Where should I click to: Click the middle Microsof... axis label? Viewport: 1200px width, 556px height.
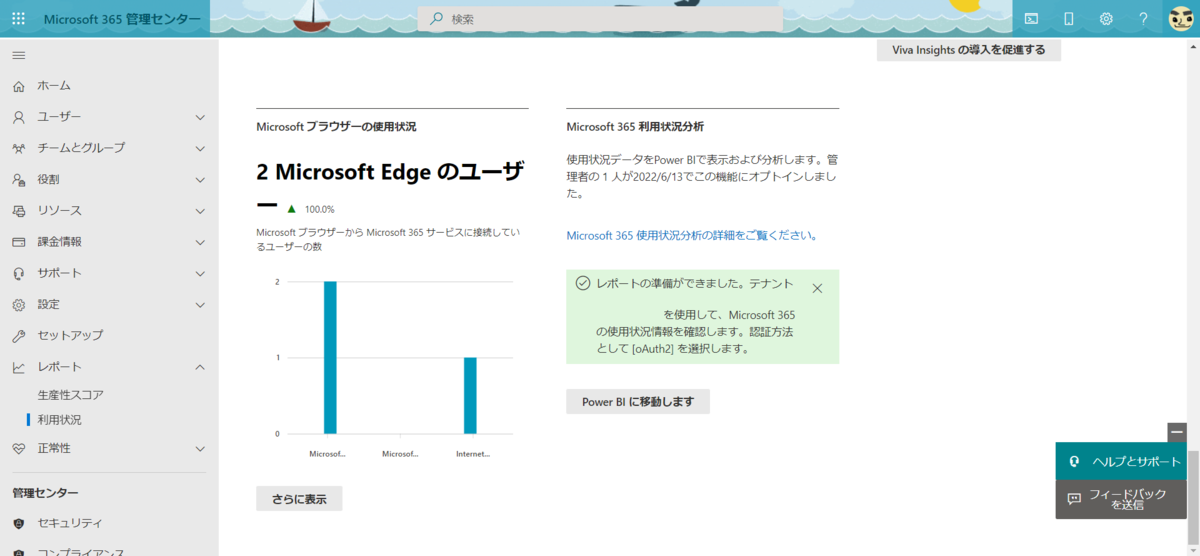pyautogui.click(x=400, y=453)
